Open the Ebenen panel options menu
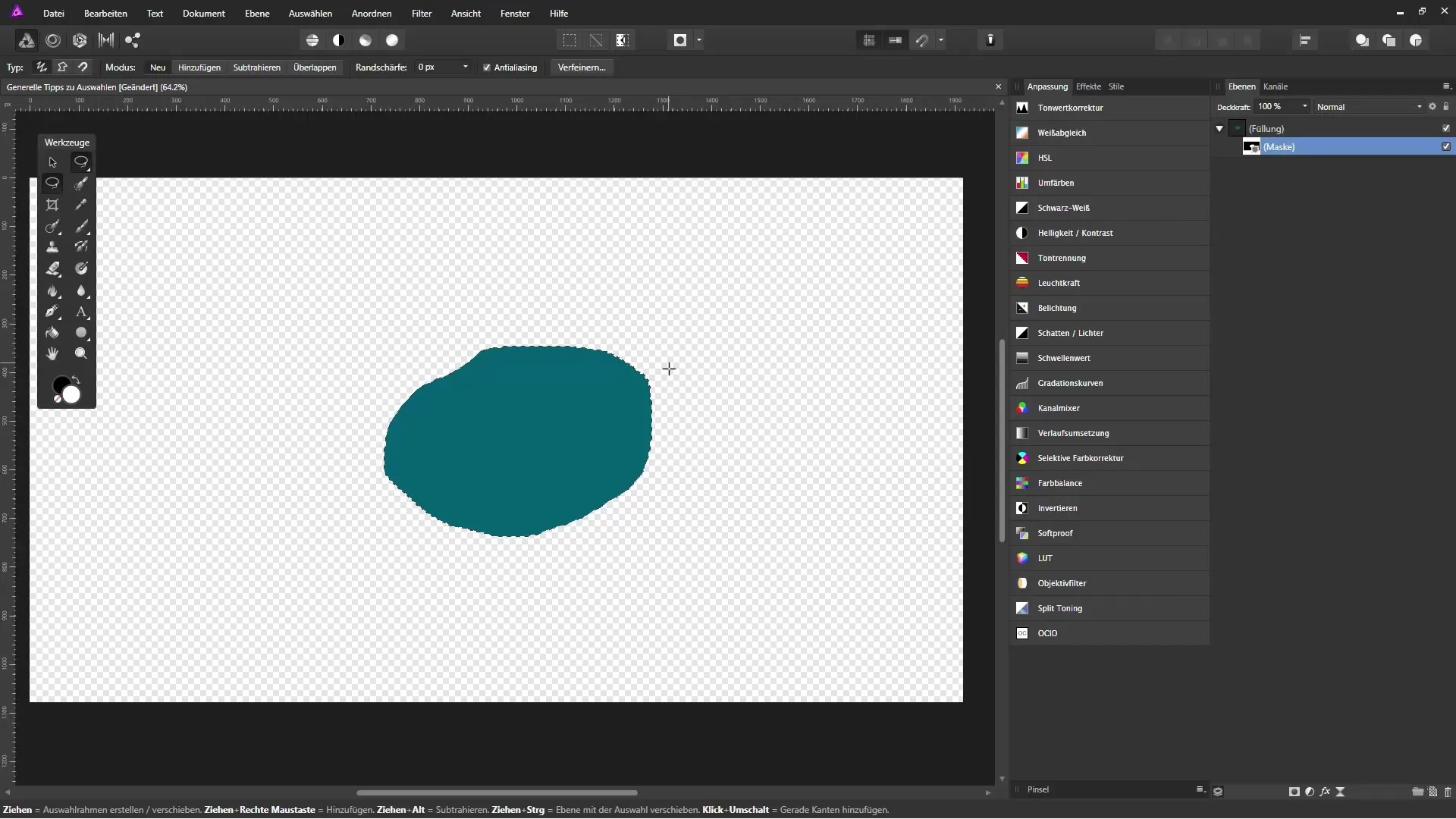This screenshot has width=1456, height=819. [x=1446, y=86]
